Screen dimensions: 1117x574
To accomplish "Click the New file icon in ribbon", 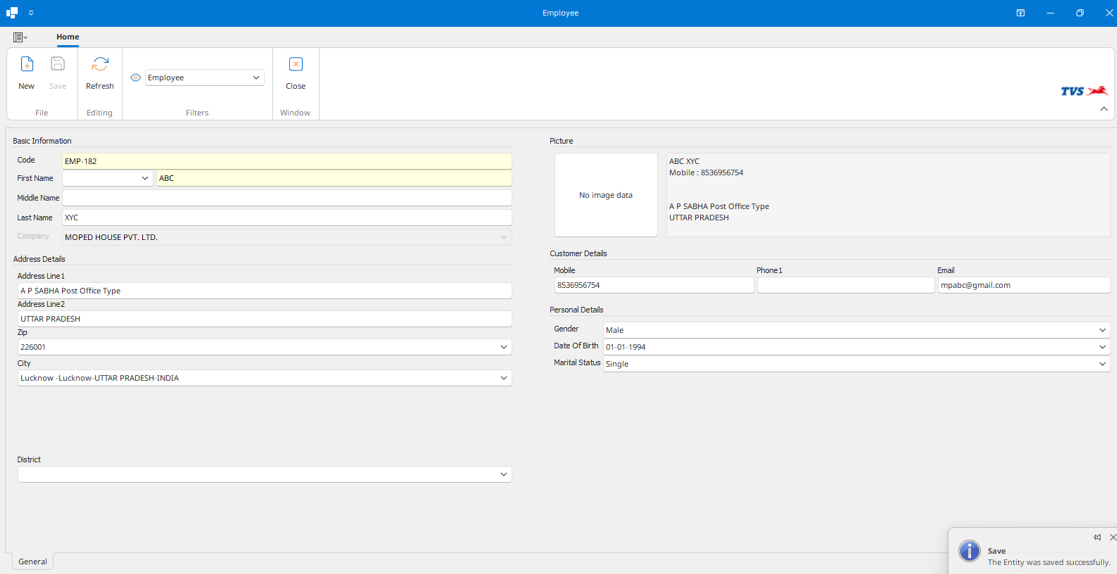I will (x=27, y=65).
